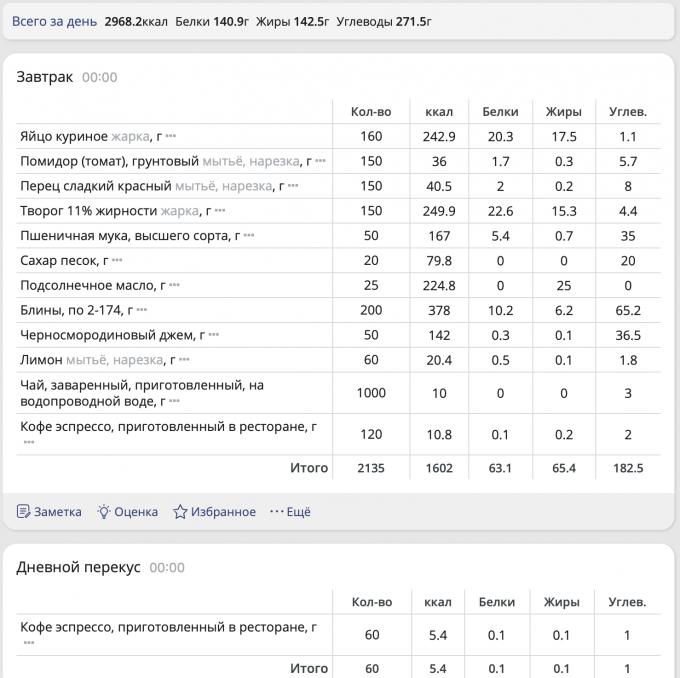
Task: Click the note icon beside Заметка
Action: click(x=24, y=512)
